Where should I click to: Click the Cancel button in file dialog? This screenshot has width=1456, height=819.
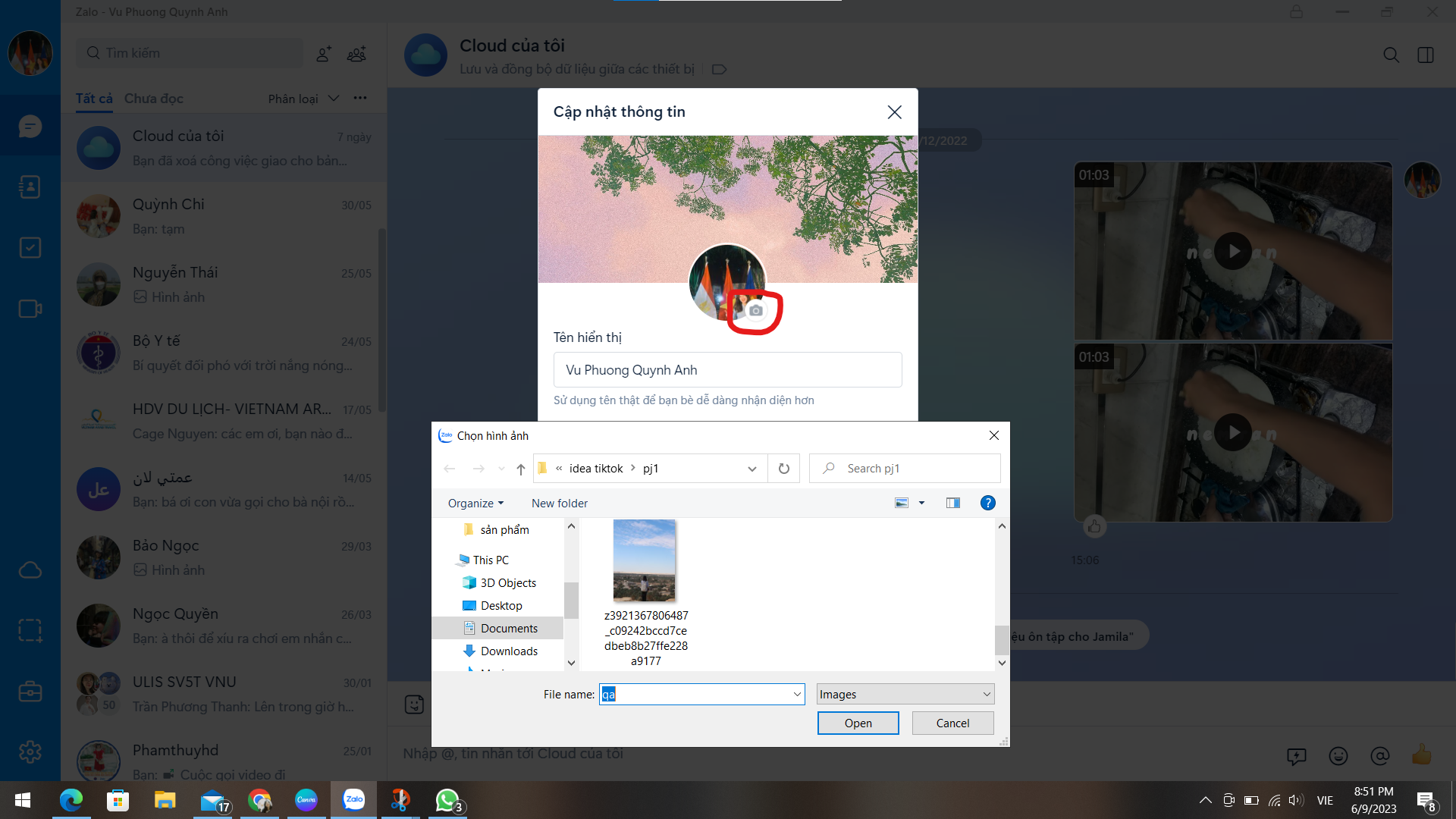coord(952,723)
